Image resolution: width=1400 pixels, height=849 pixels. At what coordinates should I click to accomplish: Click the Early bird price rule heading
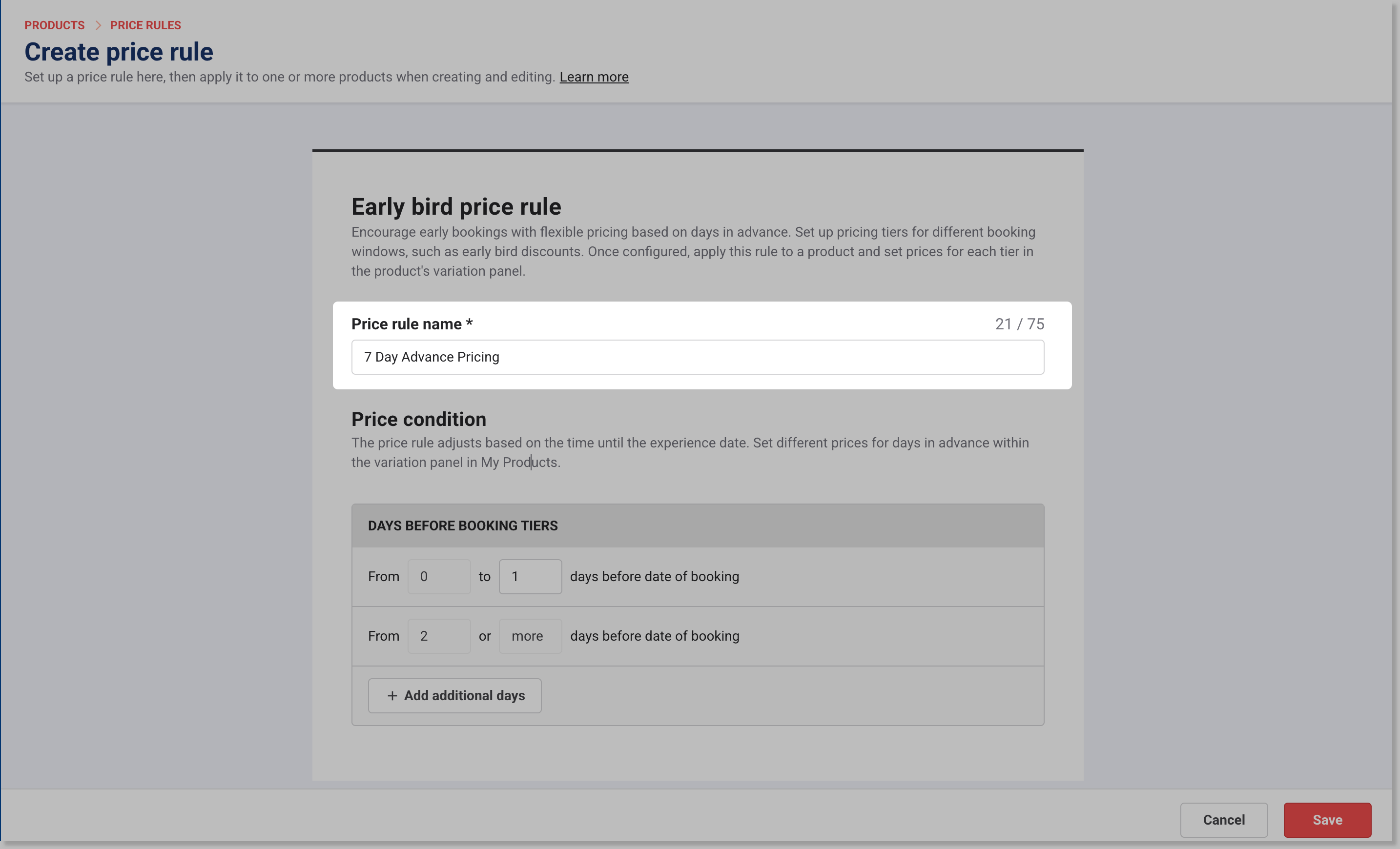click(x=455, y=207)
